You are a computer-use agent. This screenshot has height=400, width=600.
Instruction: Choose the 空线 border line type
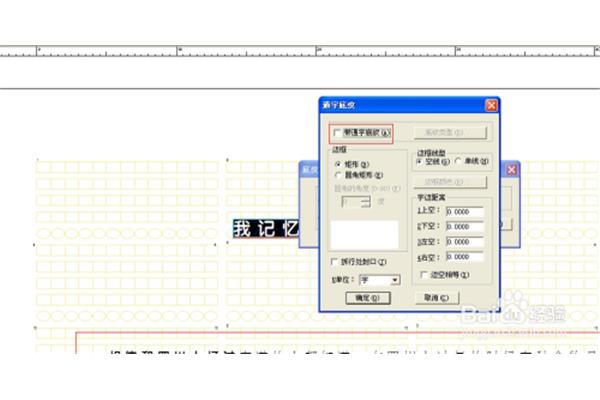(419, 162)
